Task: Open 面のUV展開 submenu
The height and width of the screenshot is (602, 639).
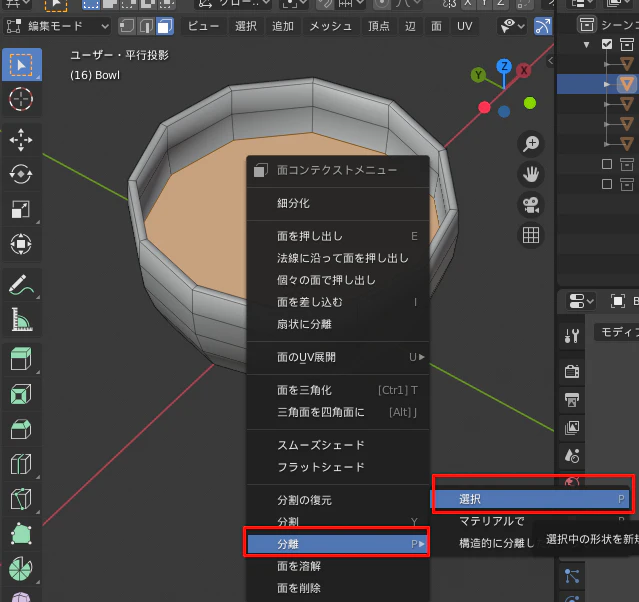Action: (x=337, y=357)
